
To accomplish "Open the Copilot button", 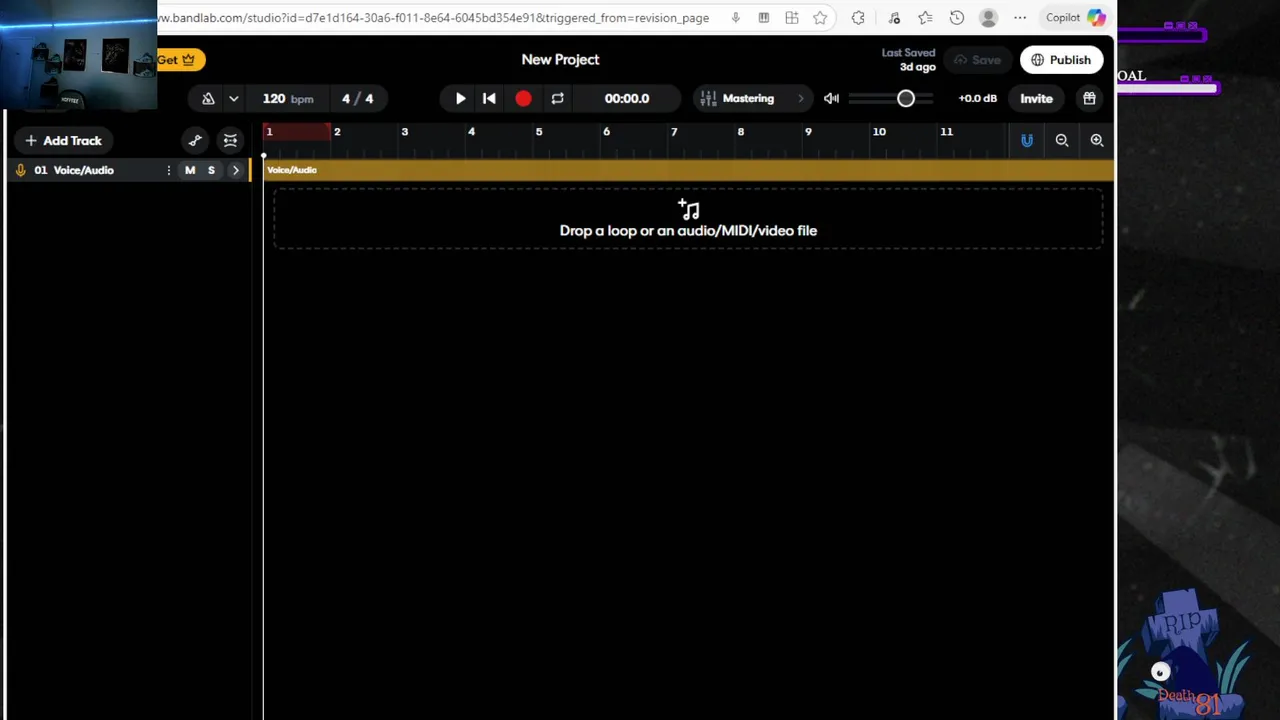I will [x=1076, y=18].
